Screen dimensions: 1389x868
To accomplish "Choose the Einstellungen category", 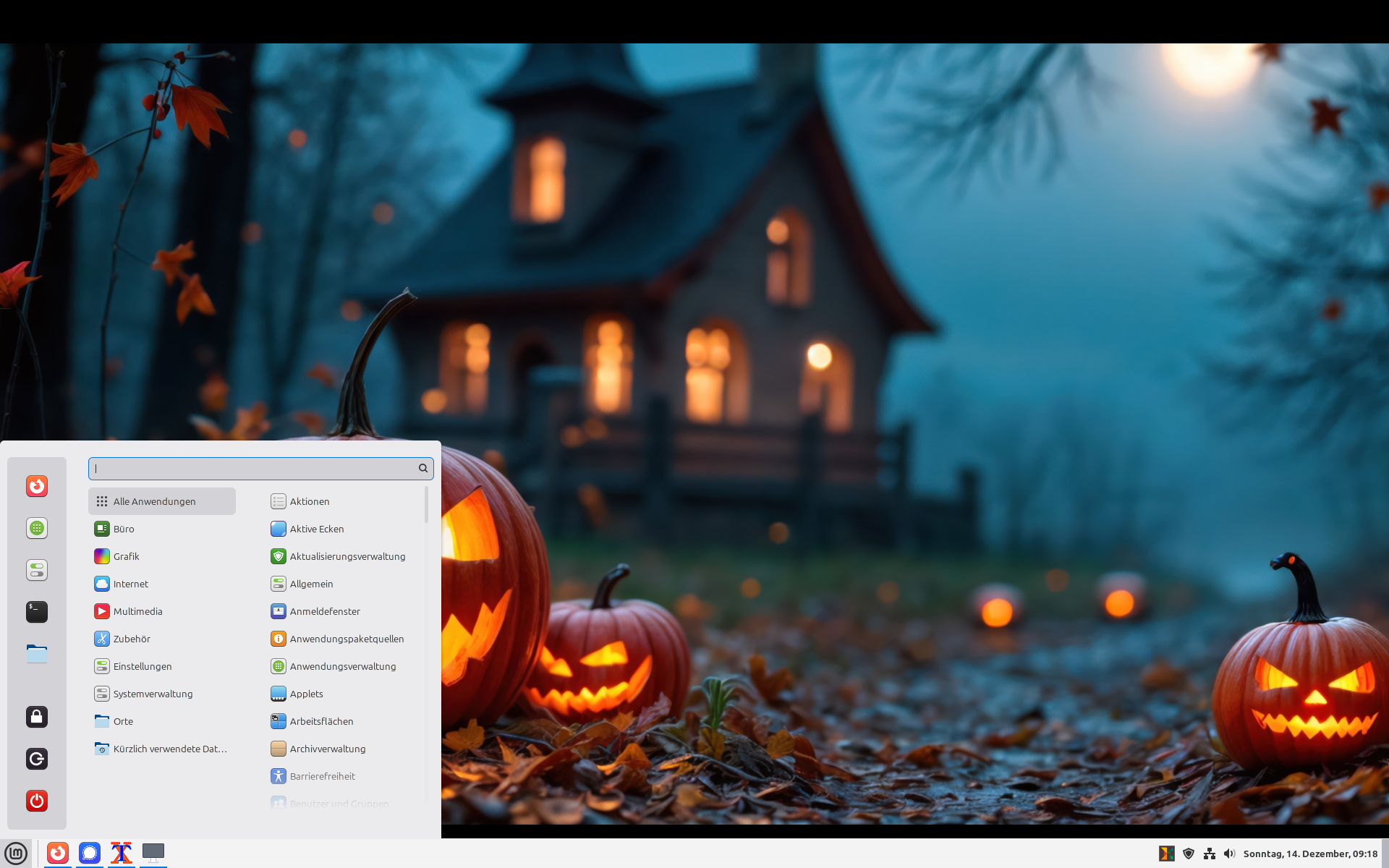I will coord(142,666).
